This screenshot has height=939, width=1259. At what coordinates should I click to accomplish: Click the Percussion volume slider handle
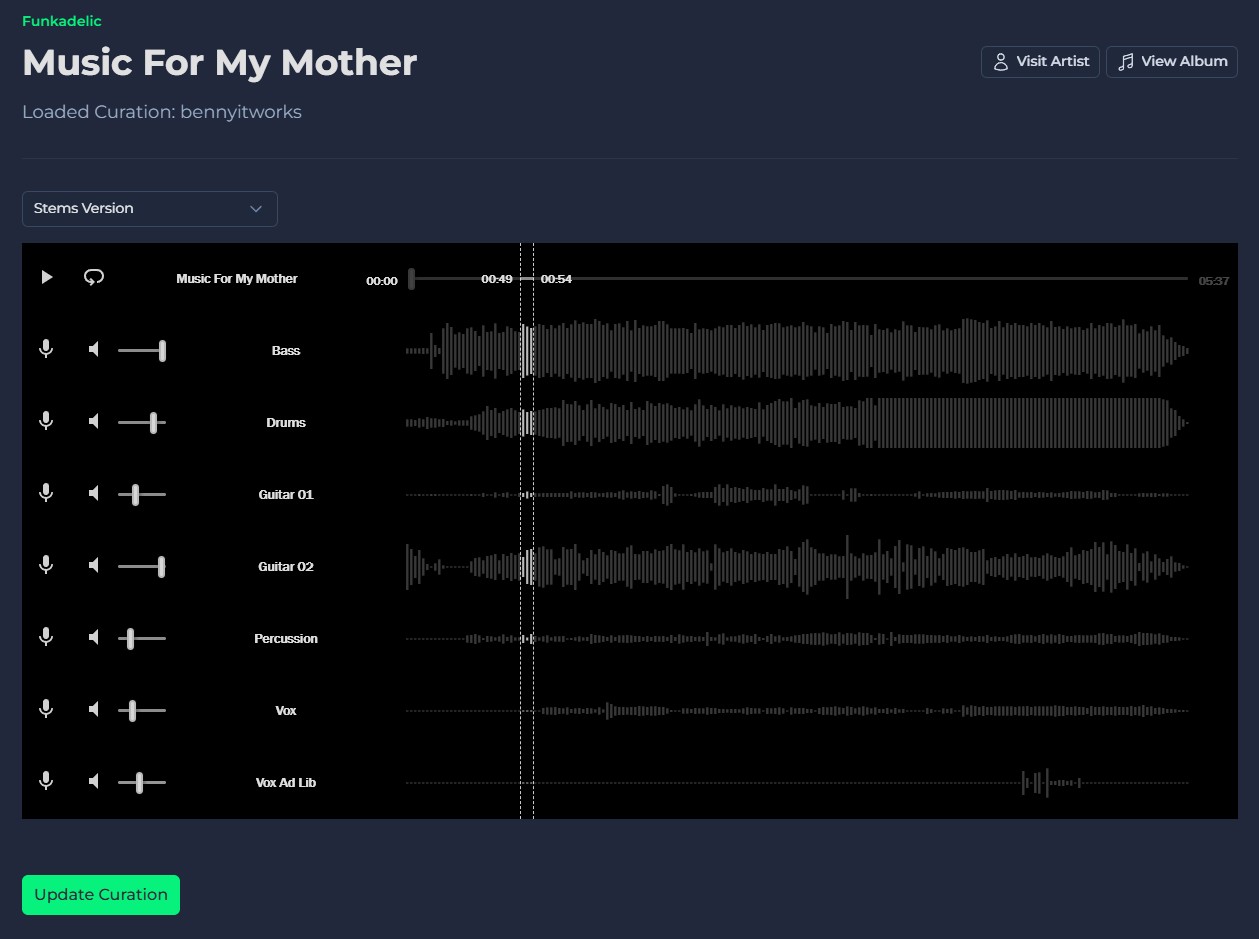click(x=130, y=638)
